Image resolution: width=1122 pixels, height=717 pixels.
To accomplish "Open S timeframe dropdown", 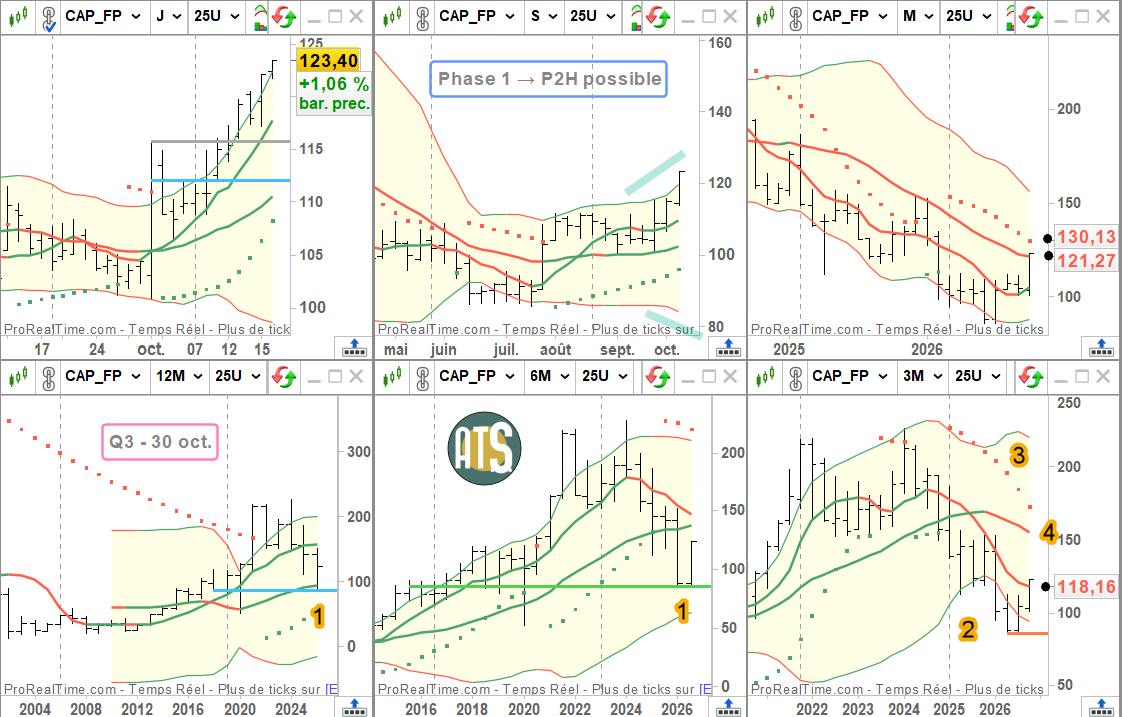I will pos(544,16).
